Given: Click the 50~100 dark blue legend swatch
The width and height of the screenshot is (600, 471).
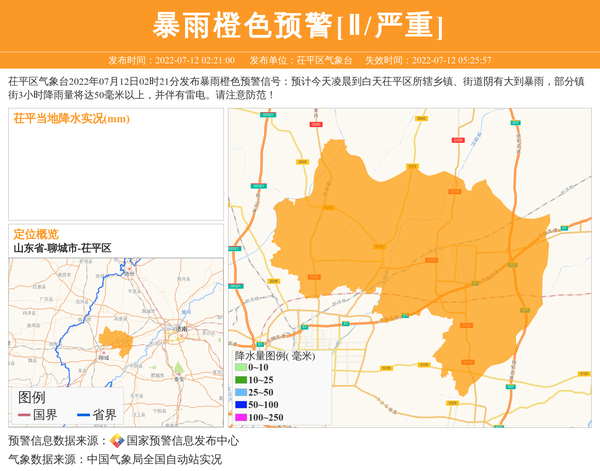Looking at the screenshot, I should tap(240, 405).
